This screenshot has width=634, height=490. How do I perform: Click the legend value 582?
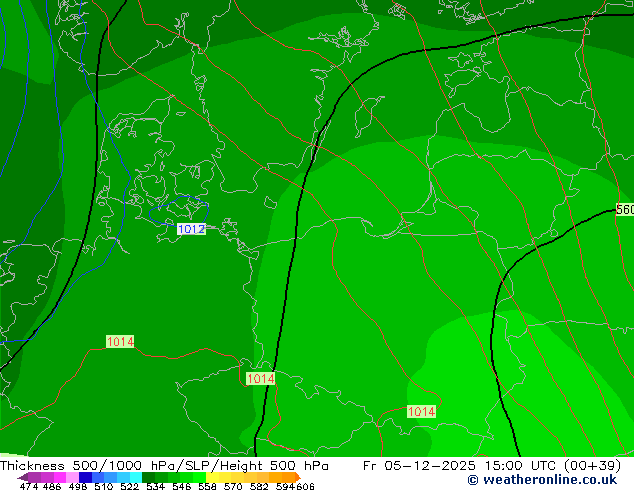pos(259,486)
